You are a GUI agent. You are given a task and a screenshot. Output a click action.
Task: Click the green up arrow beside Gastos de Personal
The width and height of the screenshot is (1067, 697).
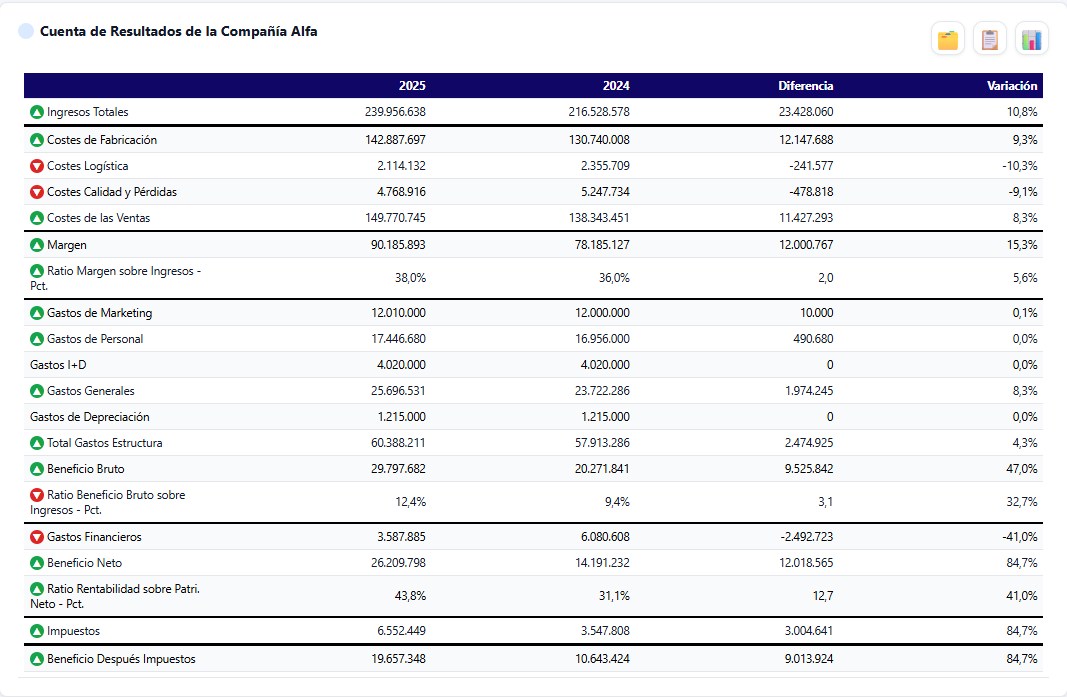point(37,339)
